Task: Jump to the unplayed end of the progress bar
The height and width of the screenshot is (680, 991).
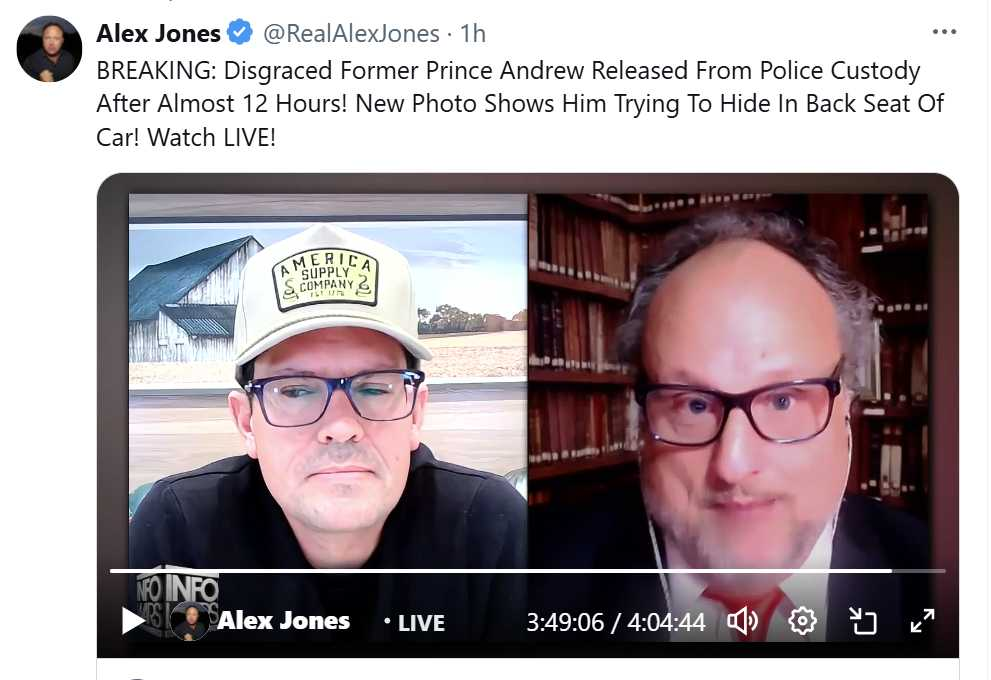Action: pos(919,571)
